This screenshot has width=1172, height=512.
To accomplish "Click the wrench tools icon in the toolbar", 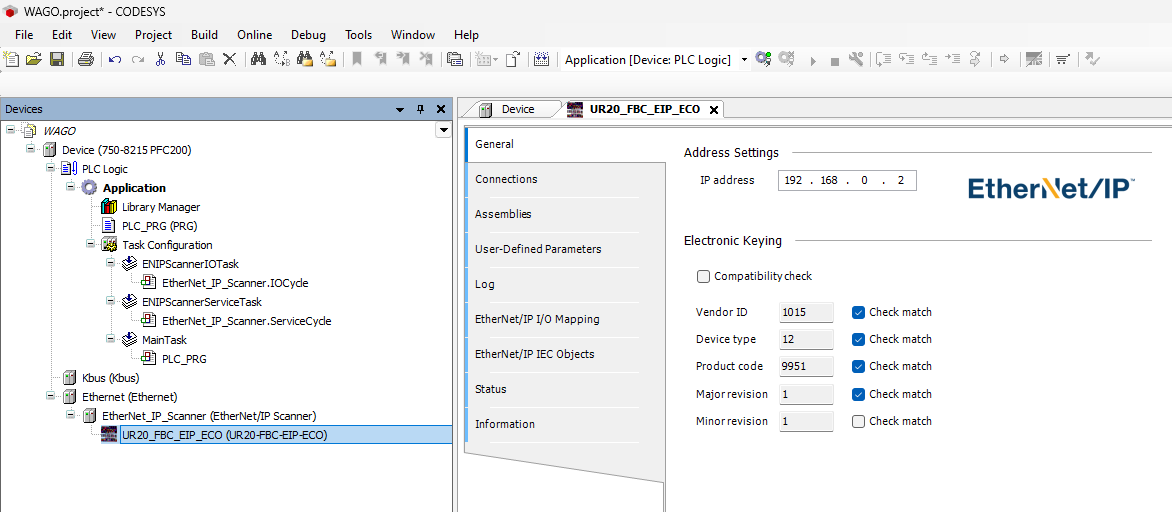I will [x=857, y=59].
